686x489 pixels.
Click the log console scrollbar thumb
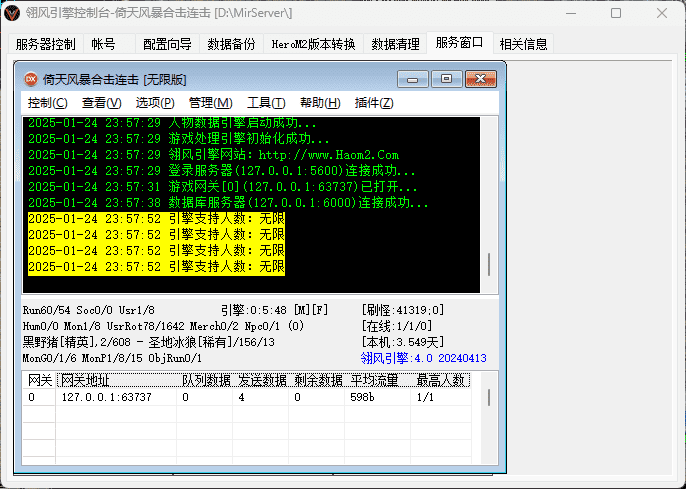click(x=489, y=264)
